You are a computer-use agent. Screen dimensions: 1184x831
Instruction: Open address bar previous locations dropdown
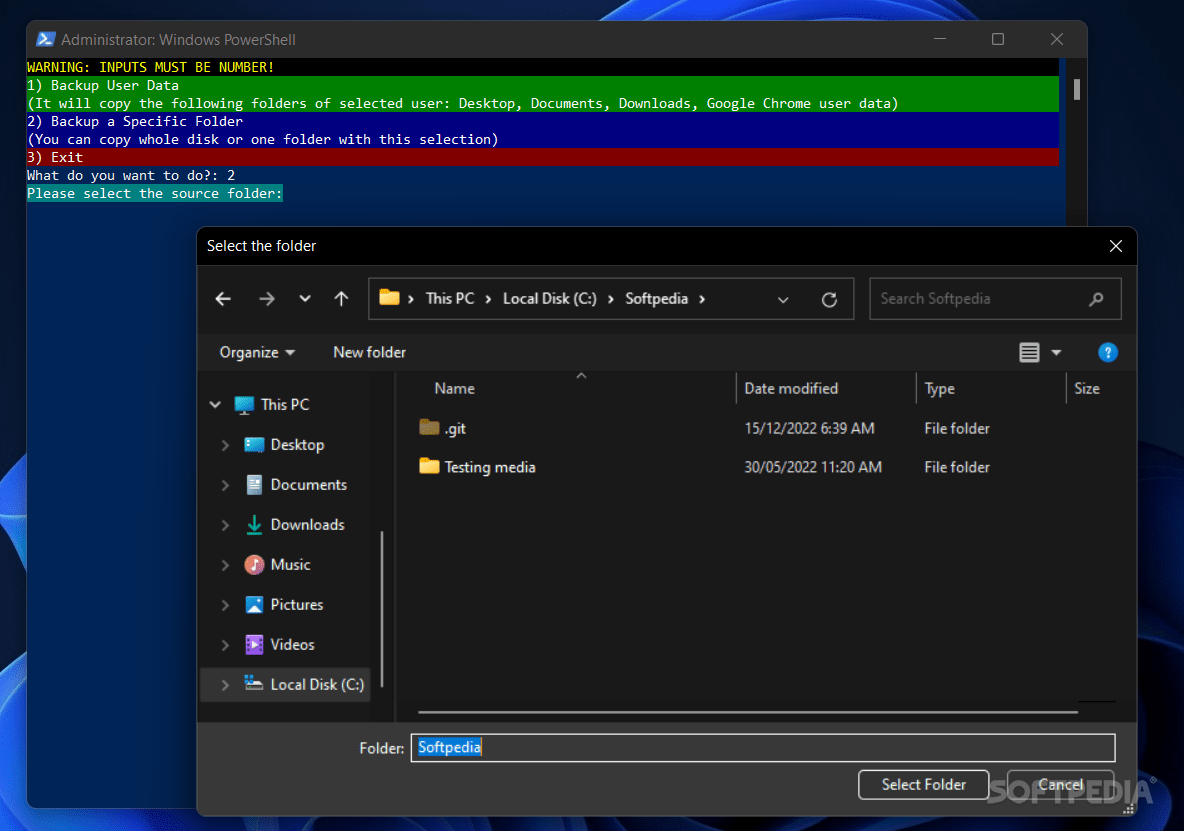[783, 300]
